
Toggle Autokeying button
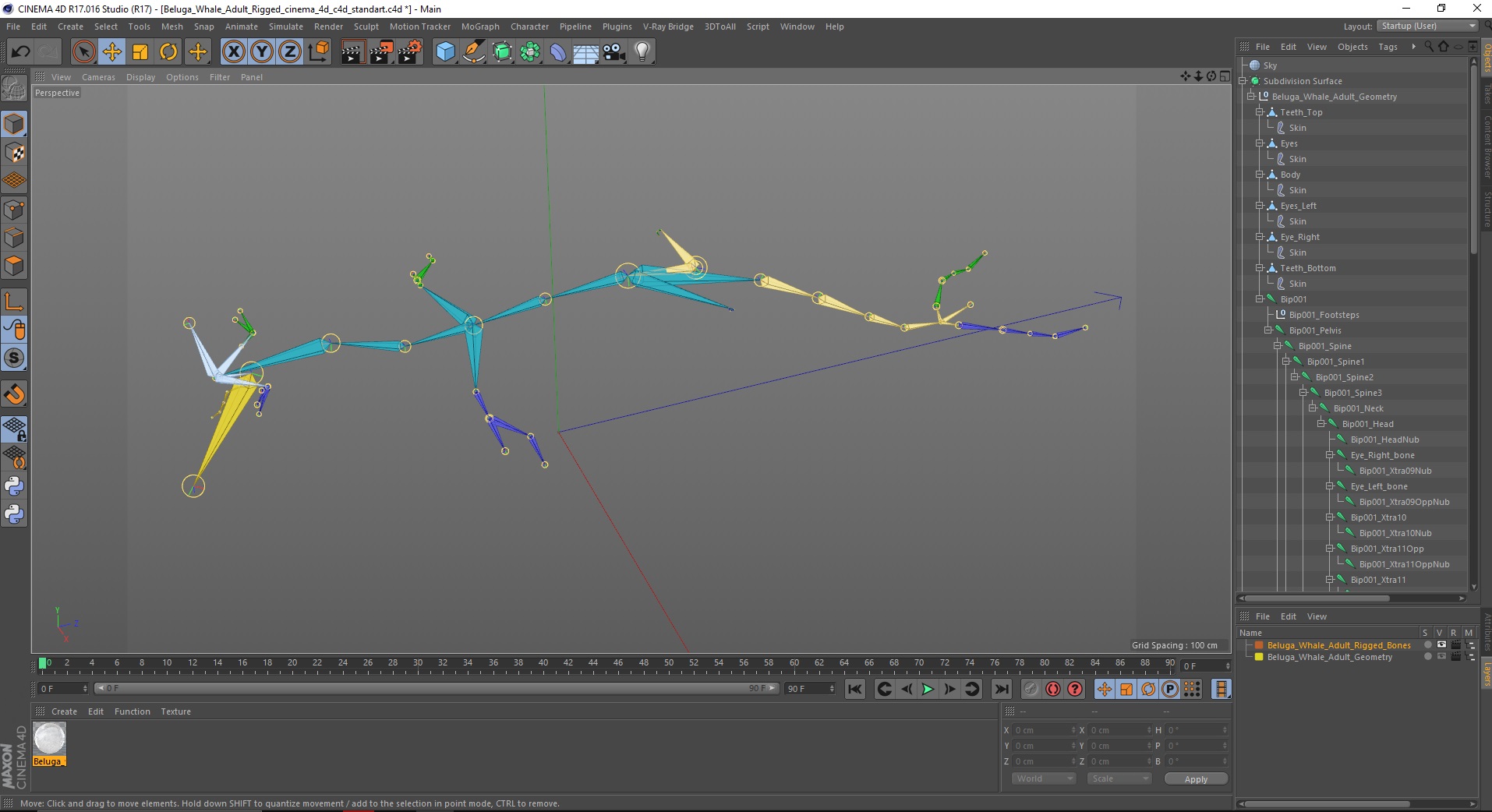pos(1053,689)
